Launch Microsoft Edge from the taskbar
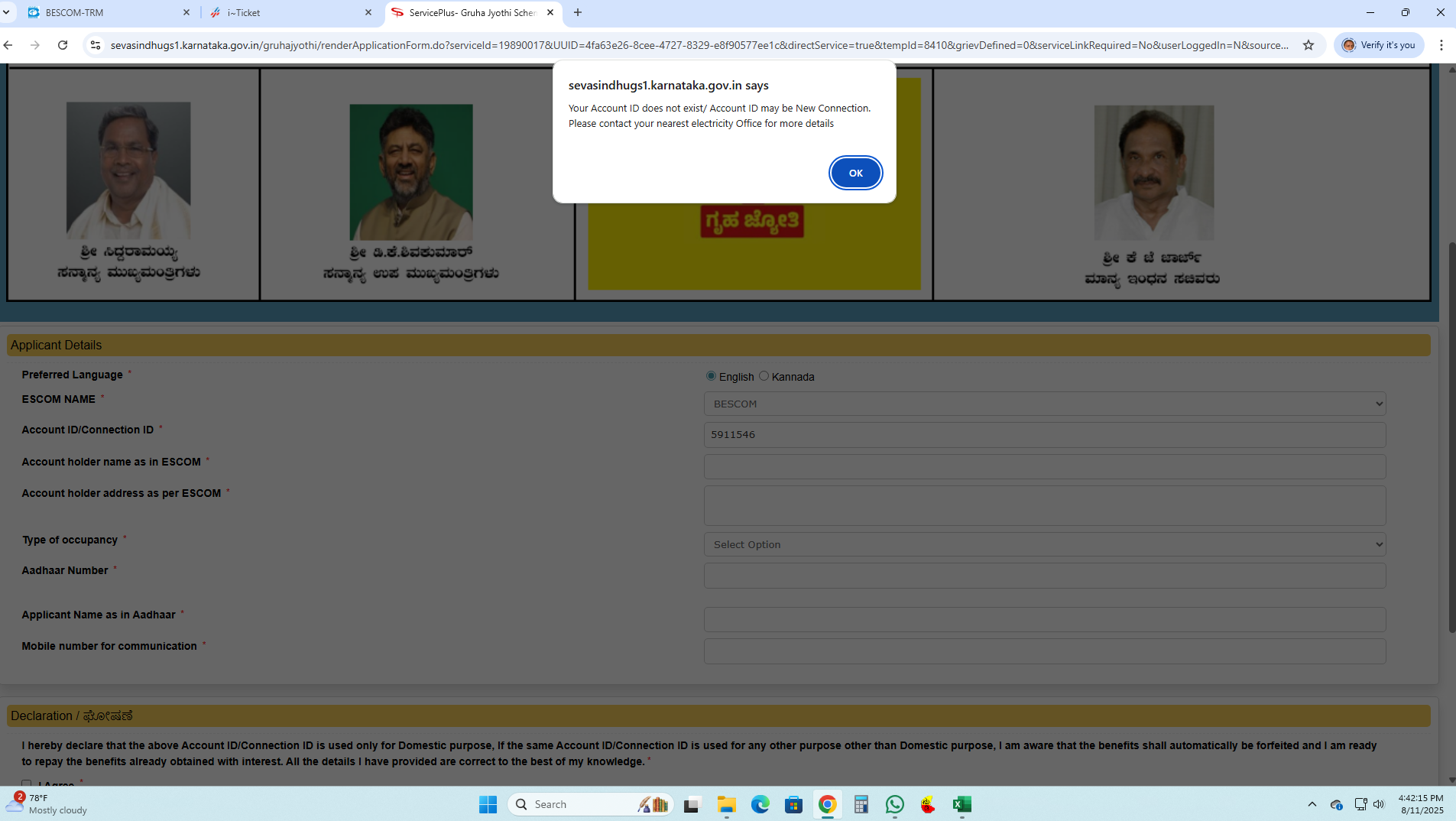 (x=760, y=804)
